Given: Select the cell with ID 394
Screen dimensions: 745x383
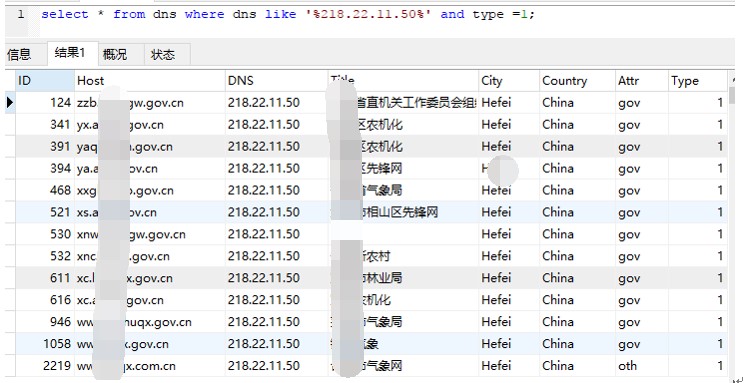Looking at the screenshot, I should coord(45,168).
